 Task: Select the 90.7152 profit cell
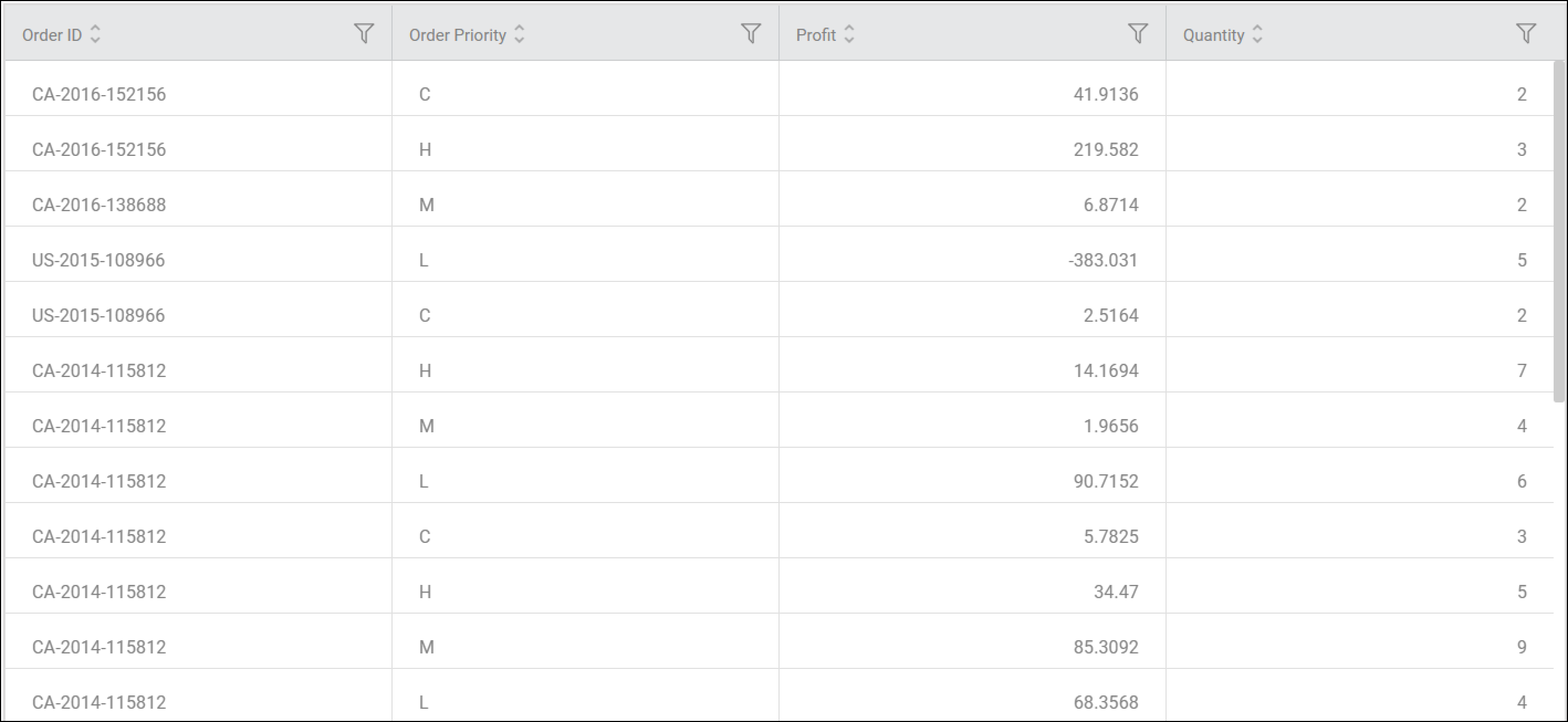1105,482
